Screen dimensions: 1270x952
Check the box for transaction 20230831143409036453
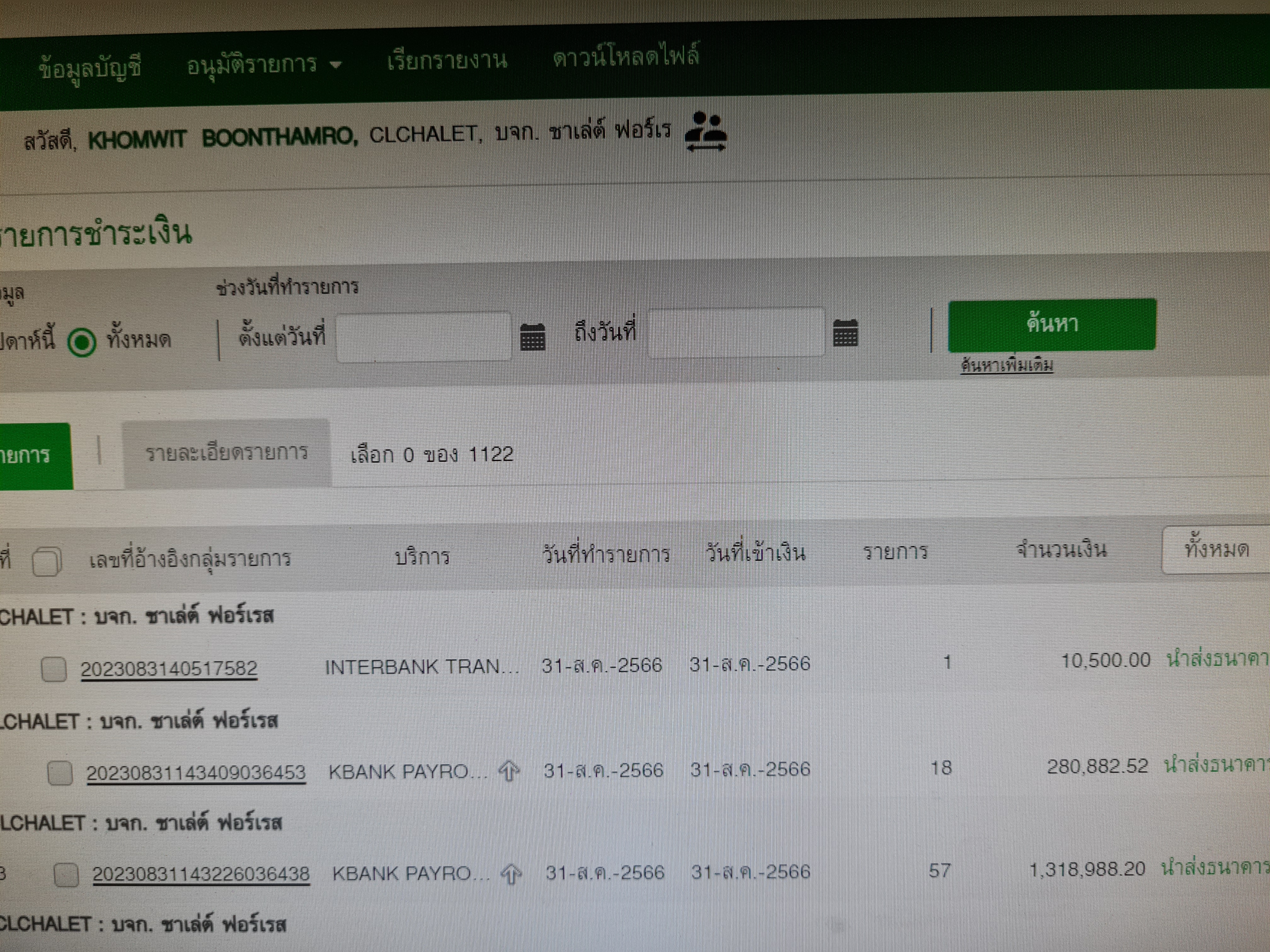click(60, 772)
